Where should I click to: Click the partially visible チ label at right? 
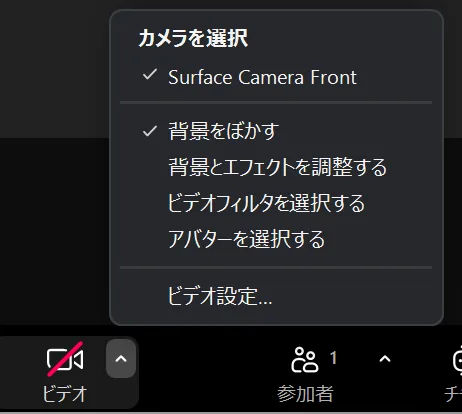[x=453, y=394]
